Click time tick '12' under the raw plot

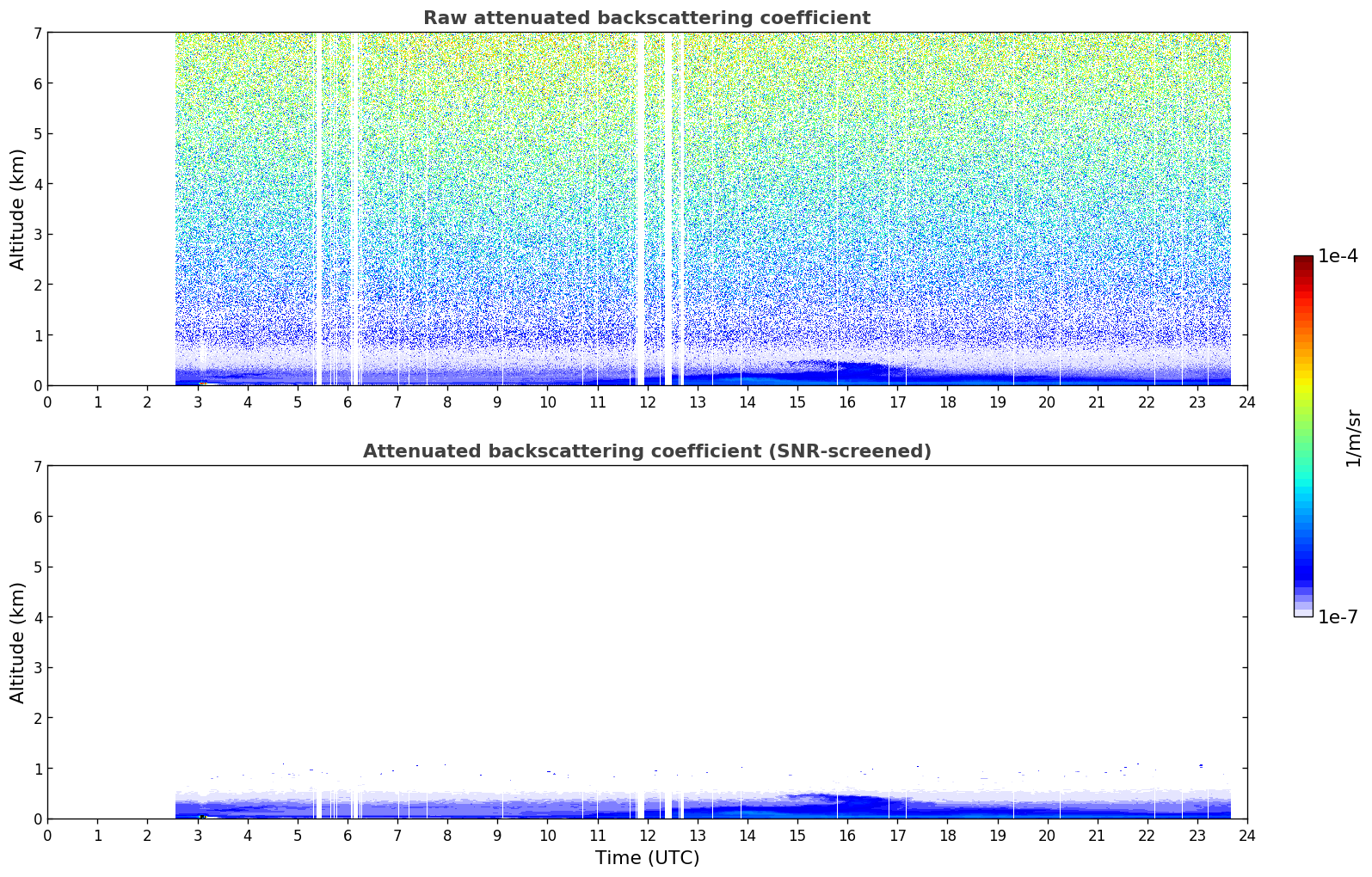click(x=647, y=402)
